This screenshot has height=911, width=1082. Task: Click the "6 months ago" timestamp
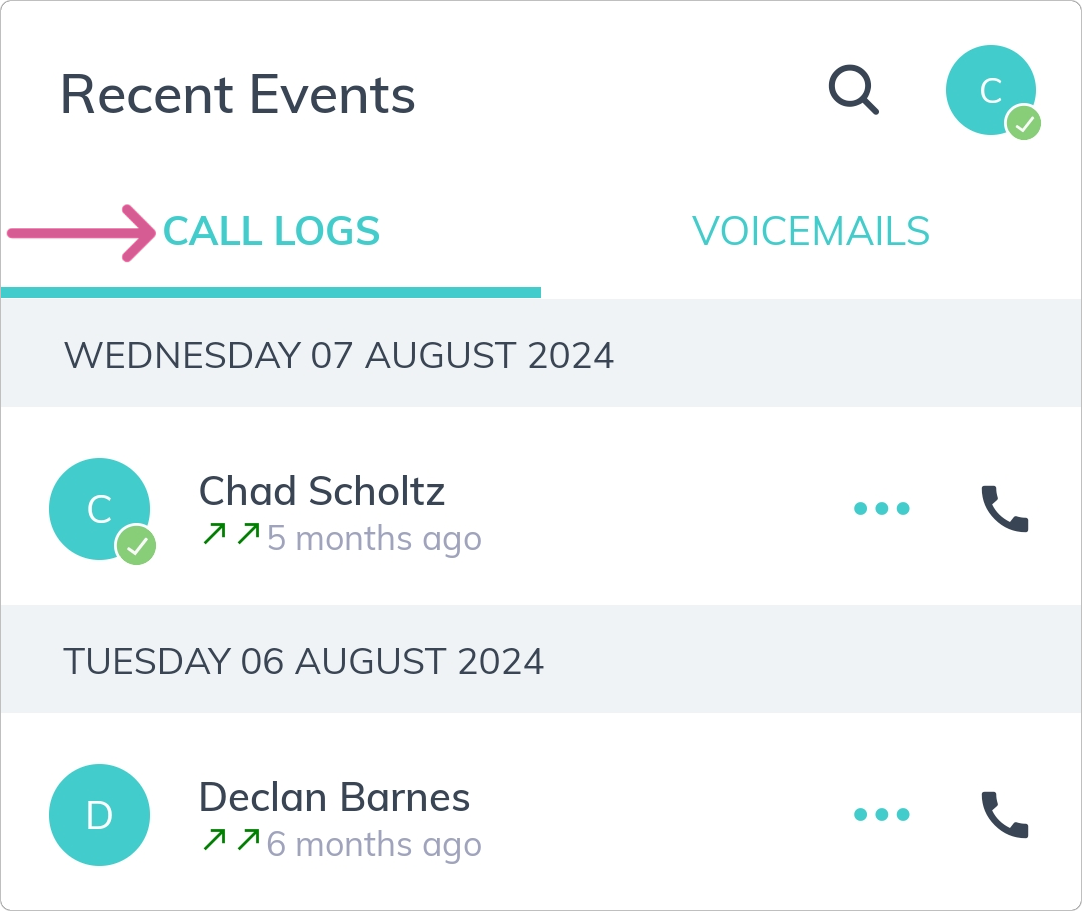tap(374, 845)
